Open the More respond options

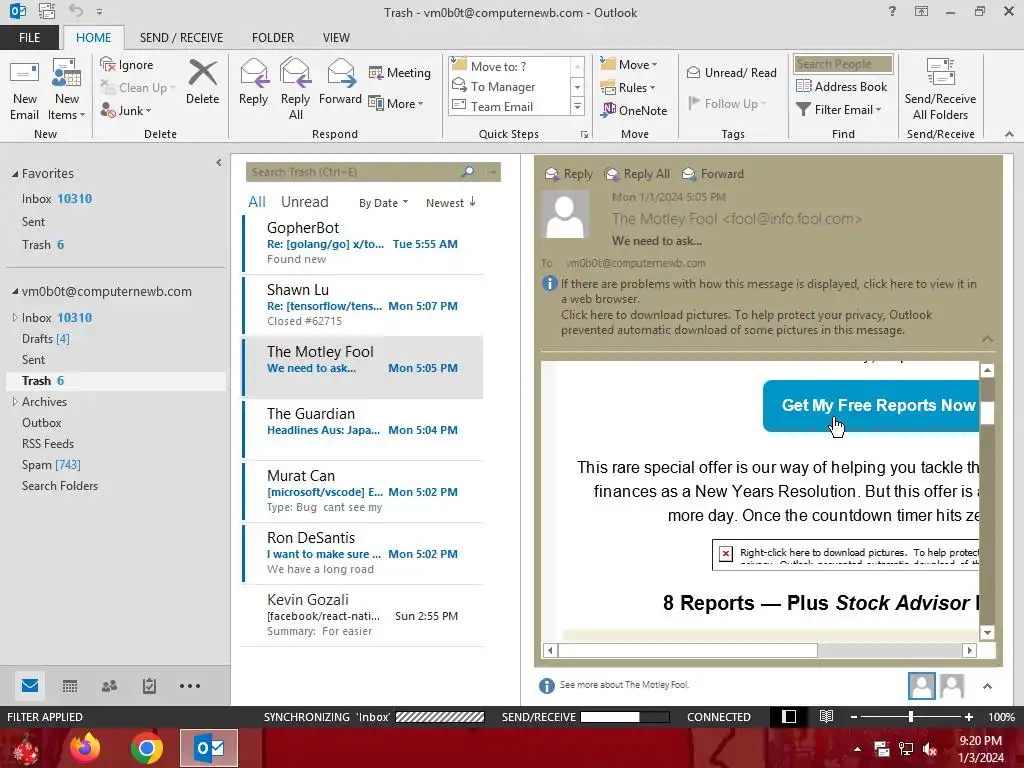[396, 103]
